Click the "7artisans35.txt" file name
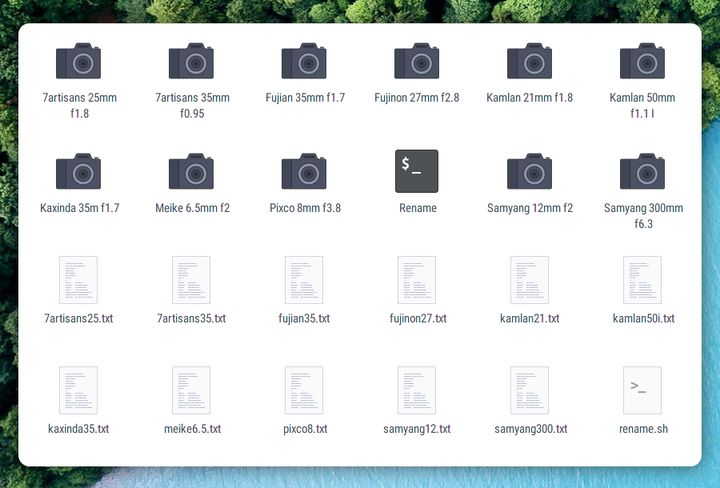The width and height of the screenshot is (720, 488). [191, 318]
